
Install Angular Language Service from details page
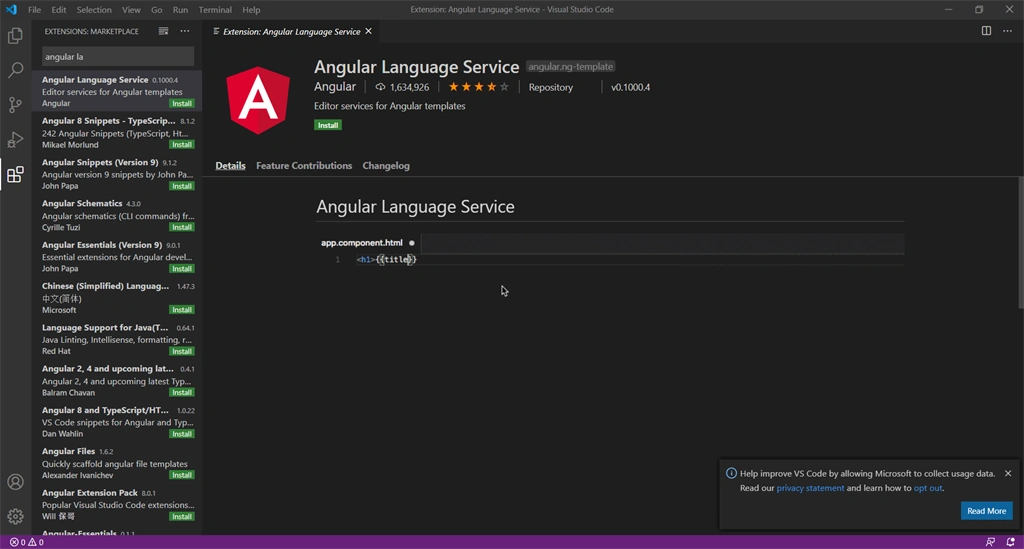(x=328, y=125)
